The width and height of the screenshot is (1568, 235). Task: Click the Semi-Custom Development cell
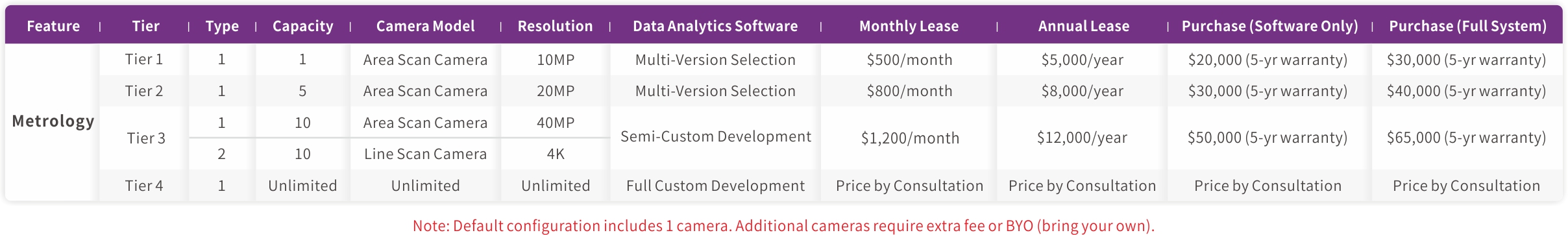715,137
